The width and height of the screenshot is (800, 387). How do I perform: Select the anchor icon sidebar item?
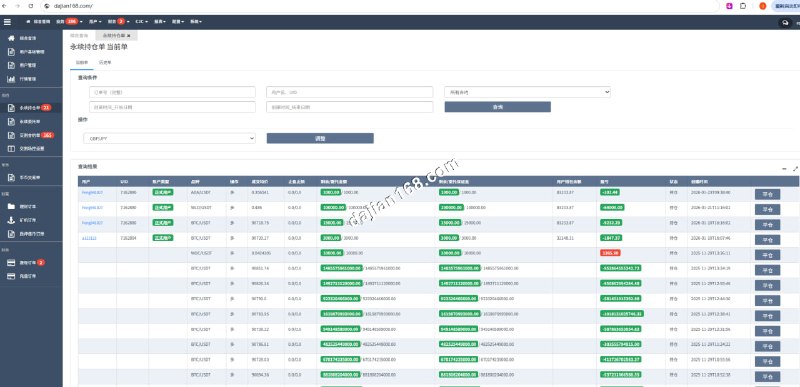(11, 220)
